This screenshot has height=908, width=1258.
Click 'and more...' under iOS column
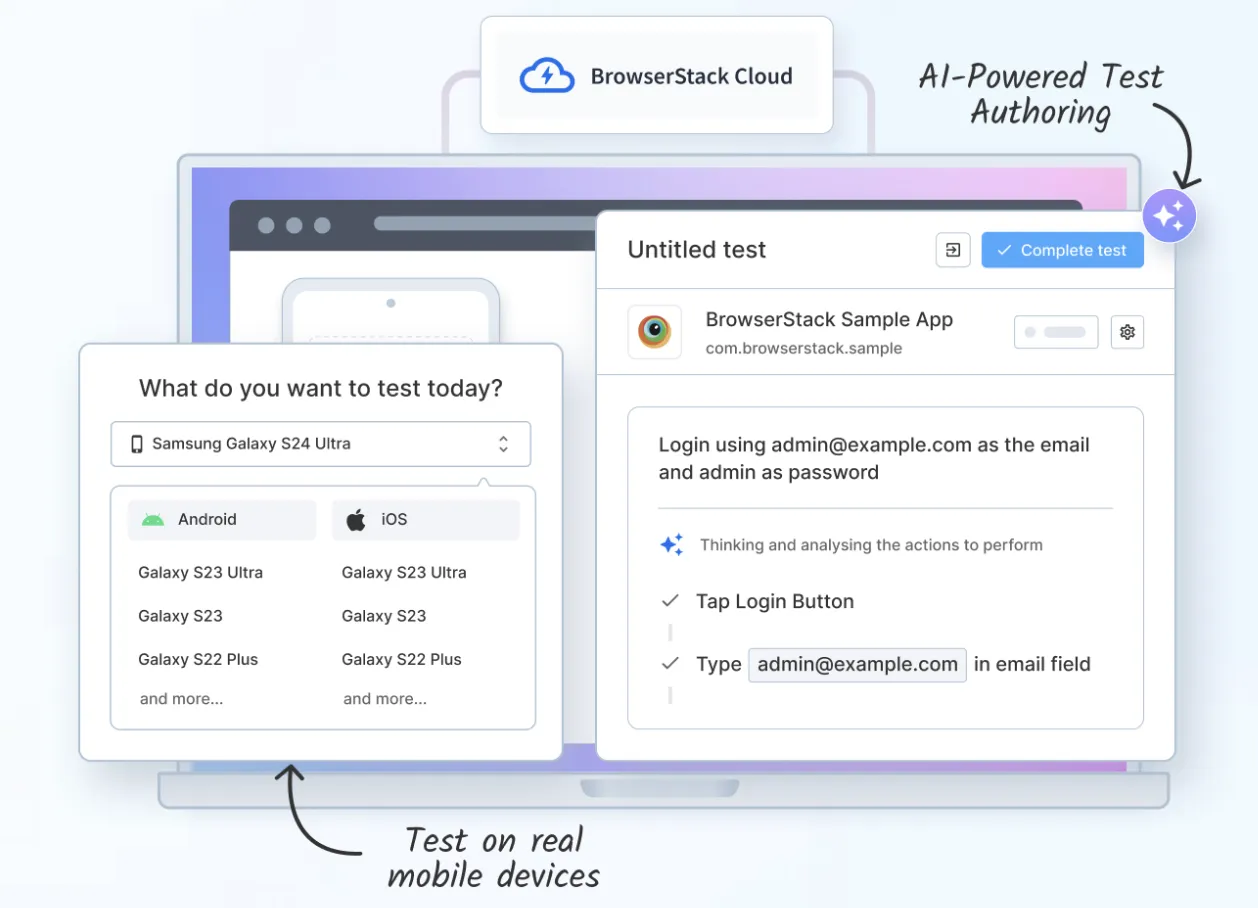[x=385, y=699]
